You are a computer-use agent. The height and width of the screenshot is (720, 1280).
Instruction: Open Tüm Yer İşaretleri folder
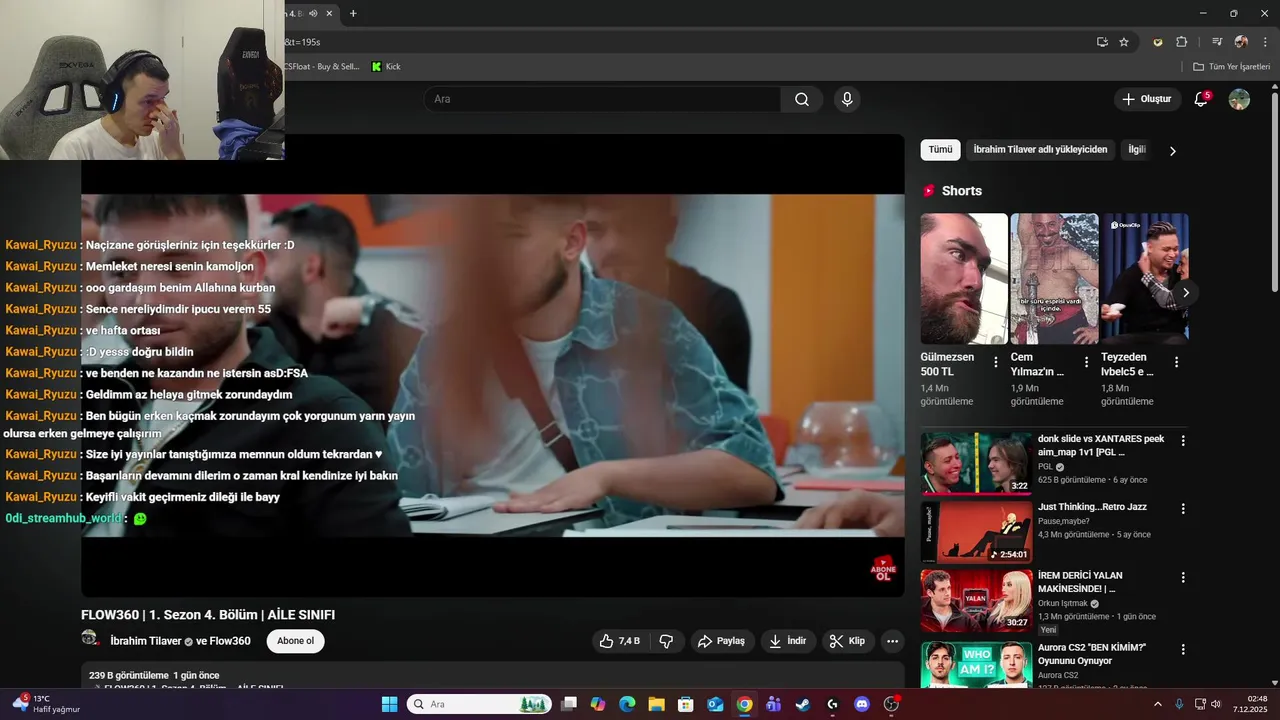(x=1231, y=66)
